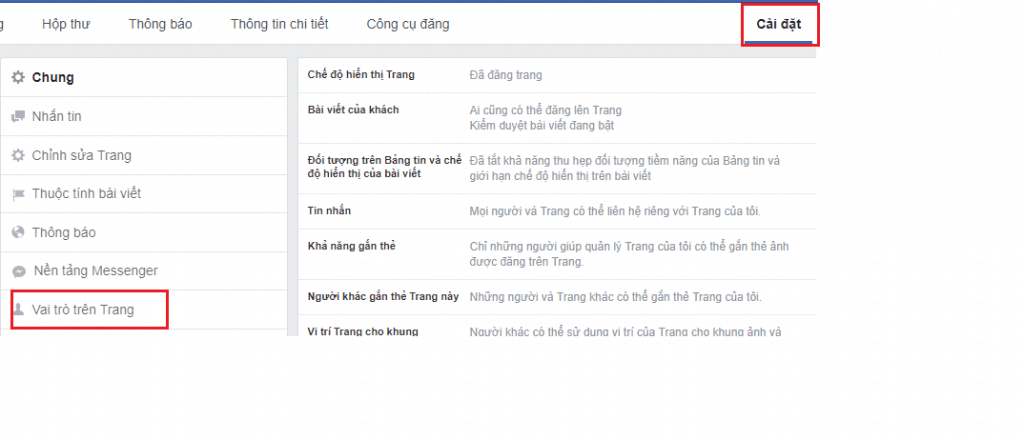The height and width of the screenshot is (440, 1024).
Task: Open Đối tượng trên Bảng tin setting row
Action: (x=557, y=168)
